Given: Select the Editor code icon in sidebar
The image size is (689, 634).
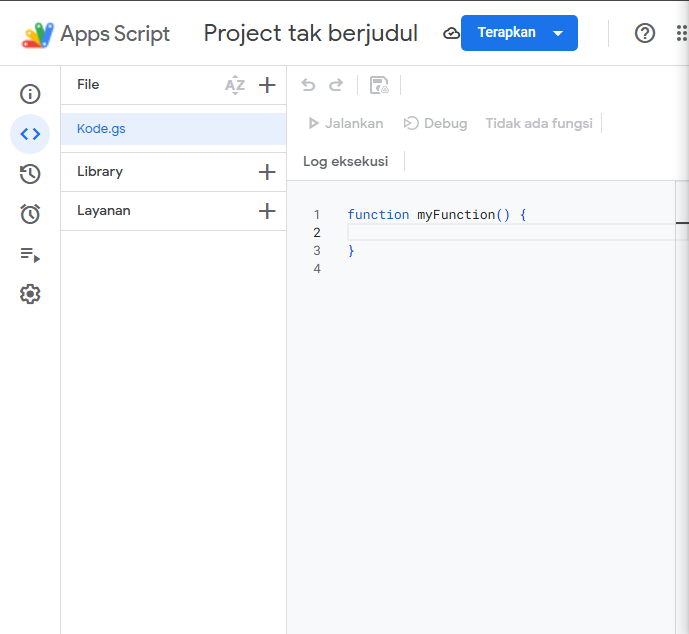Looking at the screenshot, I should (x=30, y=134).
